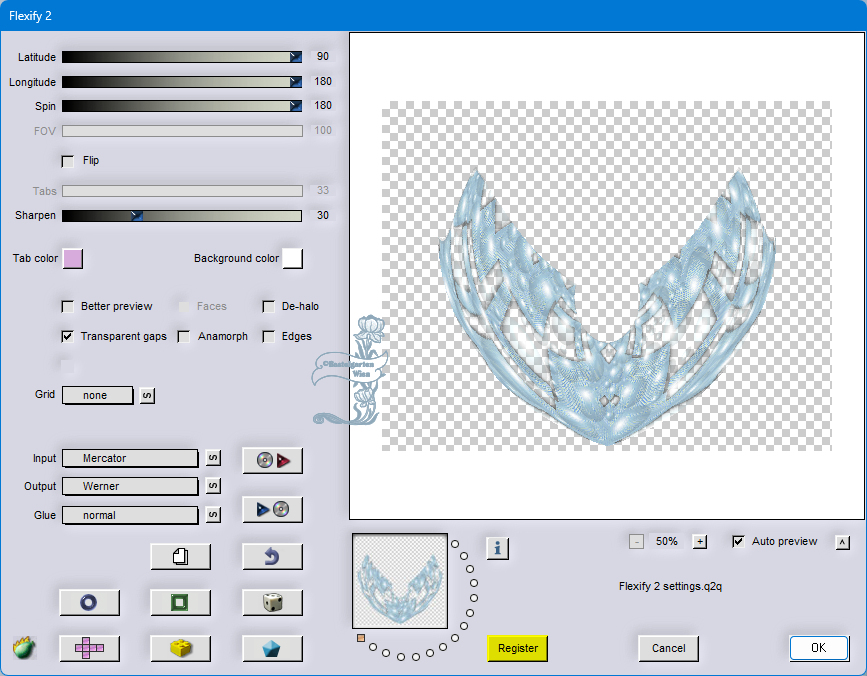
Task: Enable the Flip checkbox
Action: [67, 161]
